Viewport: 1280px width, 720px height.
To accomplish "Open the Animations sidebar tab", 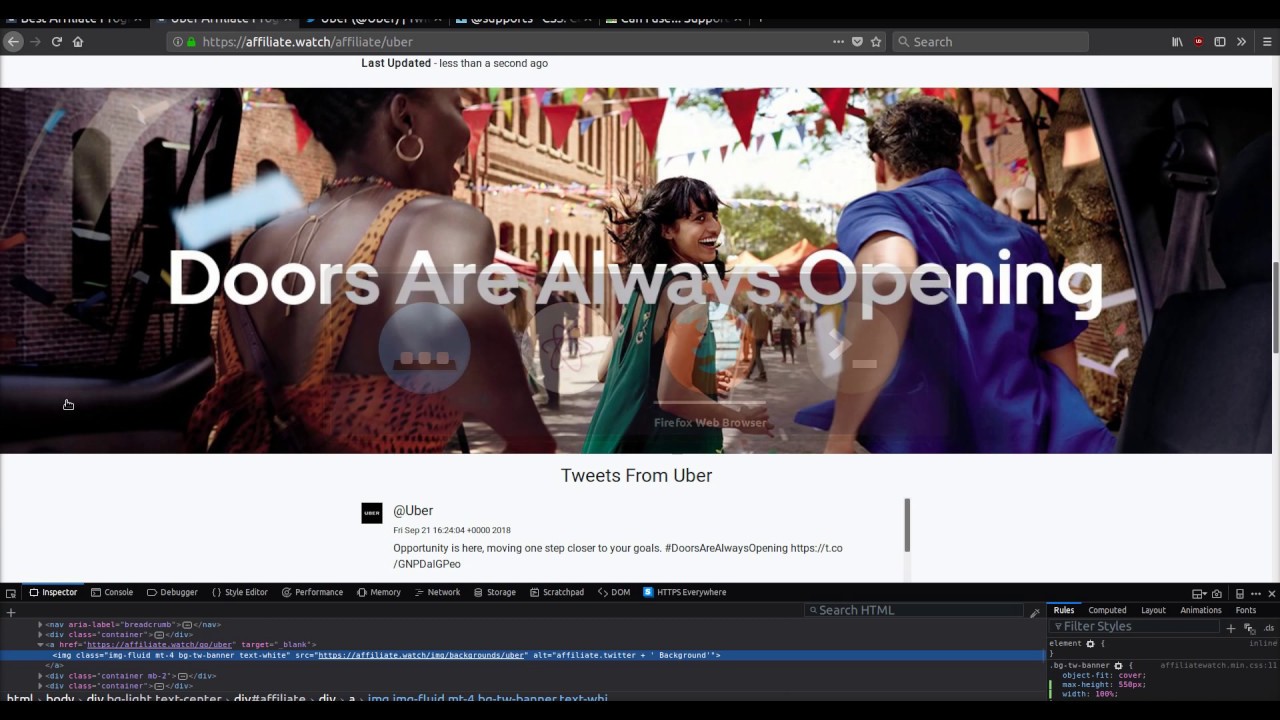I will coord(1201,610).
